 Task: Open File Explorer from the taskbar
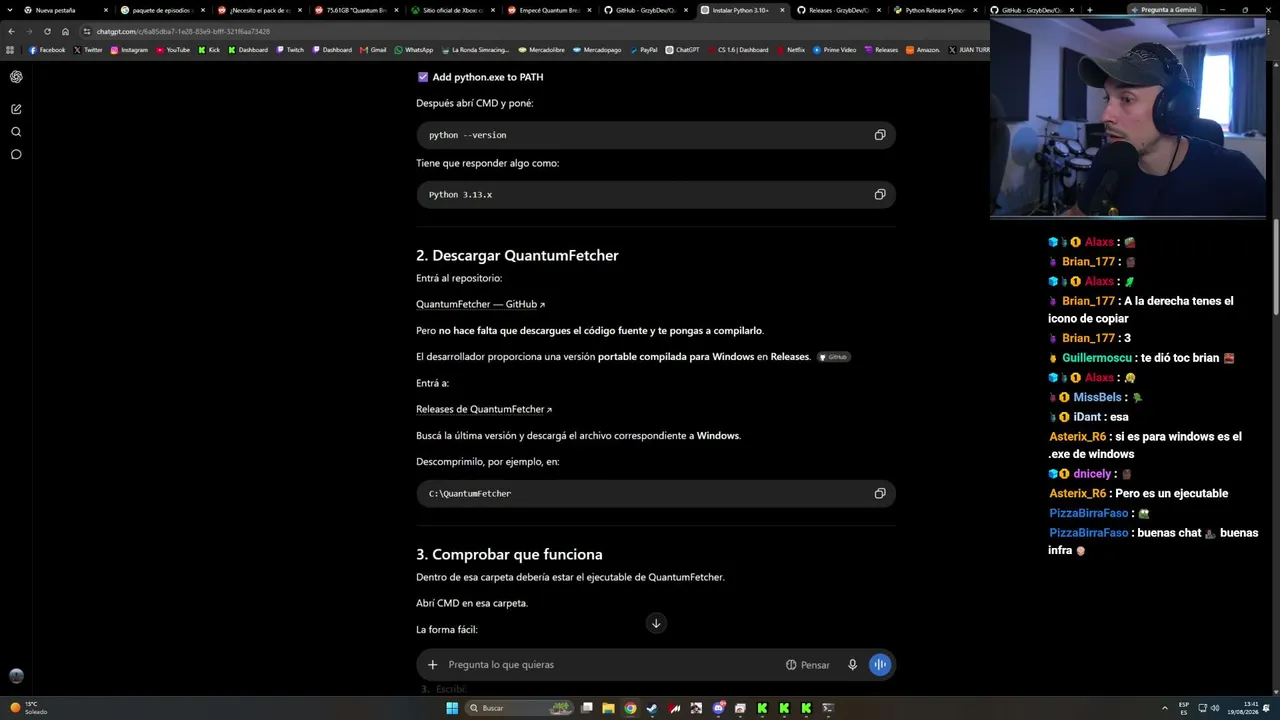point(608,708)
